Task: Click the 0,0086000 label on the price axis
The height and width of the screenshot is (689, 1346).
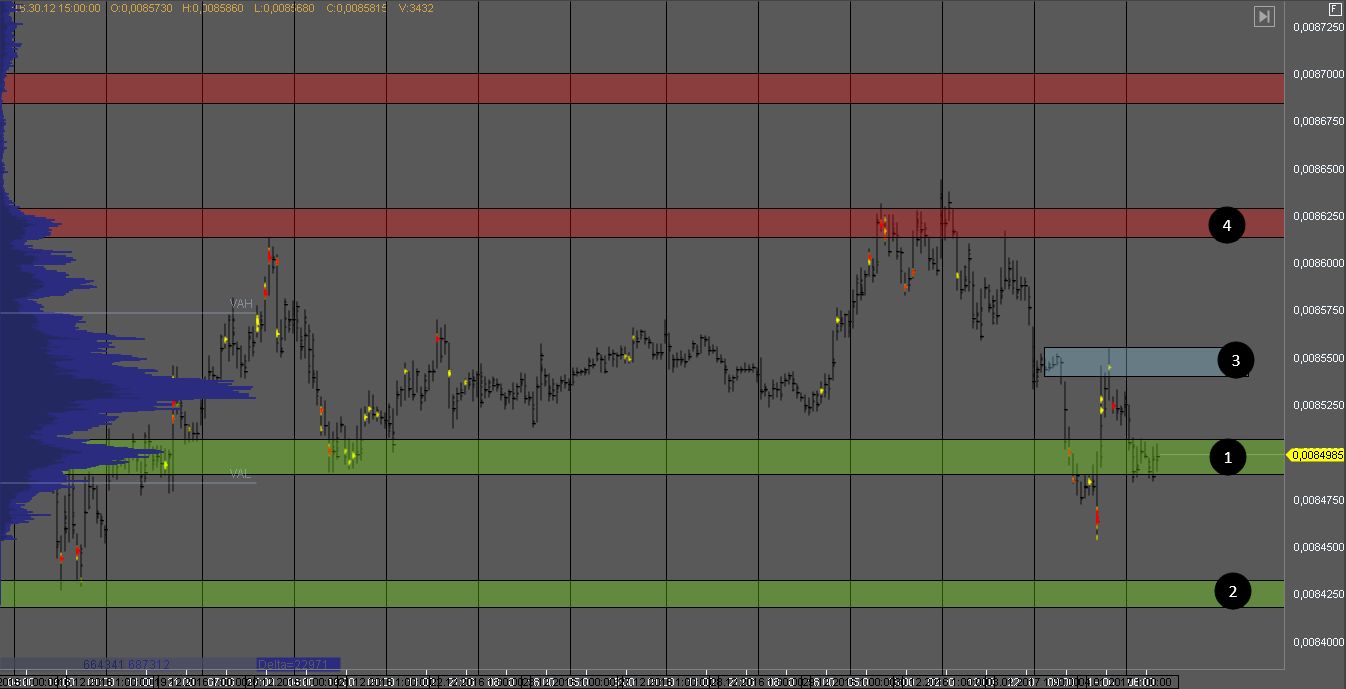Action: point(1317,264)
